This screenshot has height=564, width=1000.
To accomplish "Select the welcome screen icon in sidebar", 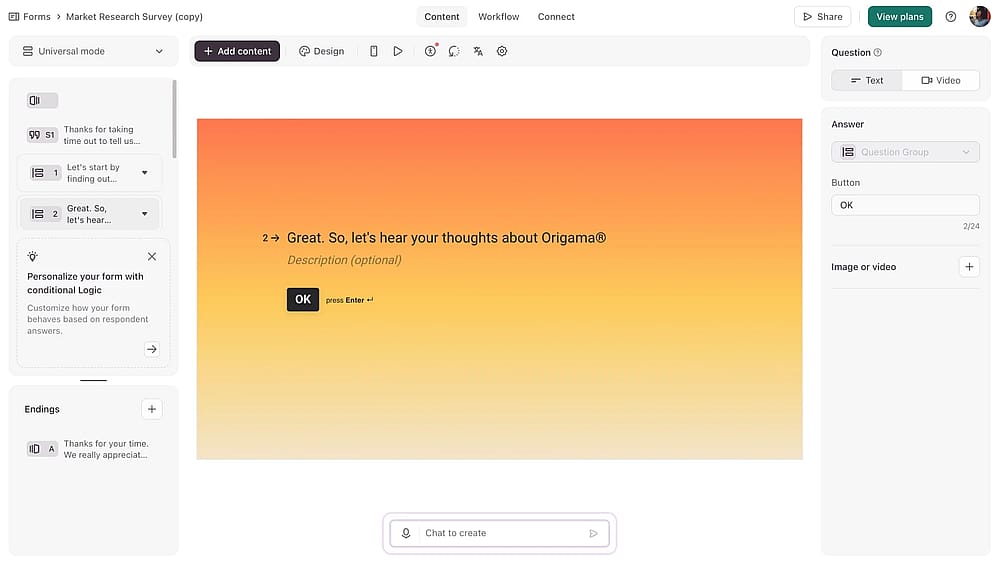I will [42, 100].
